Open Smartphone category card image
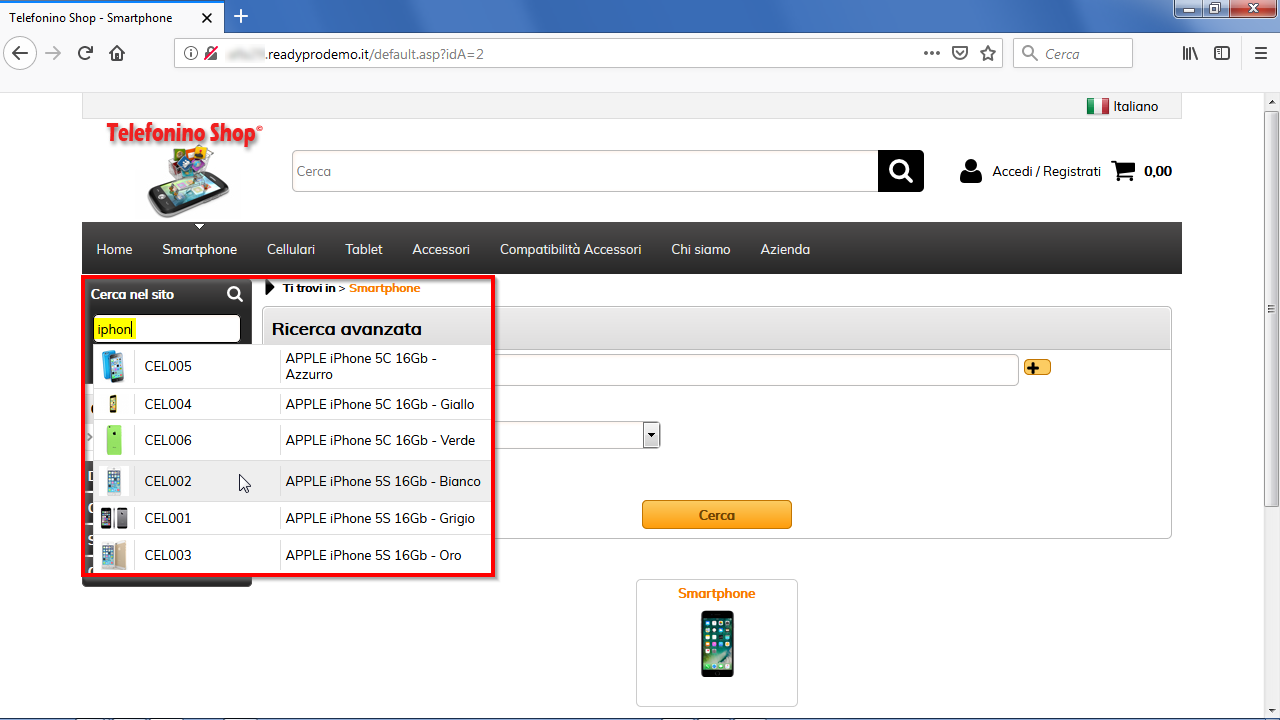The width and height of the screenshot is (1280, 720). click(x=716, y=644)
